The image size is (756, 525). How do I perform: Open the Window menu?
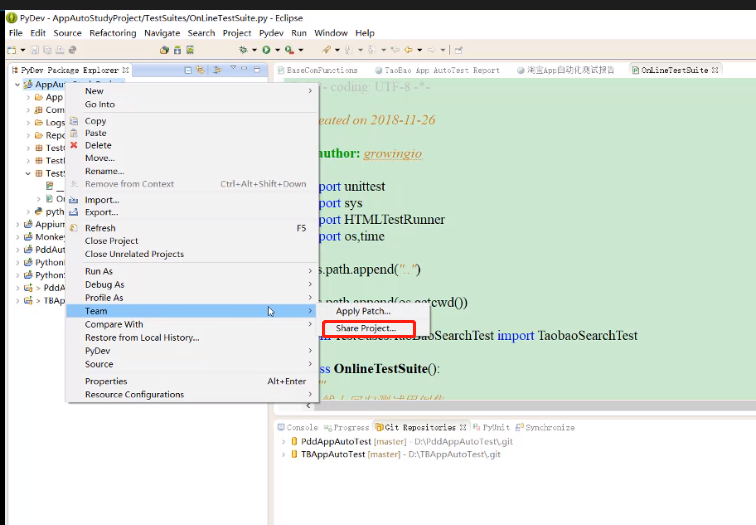coord(331,33)
